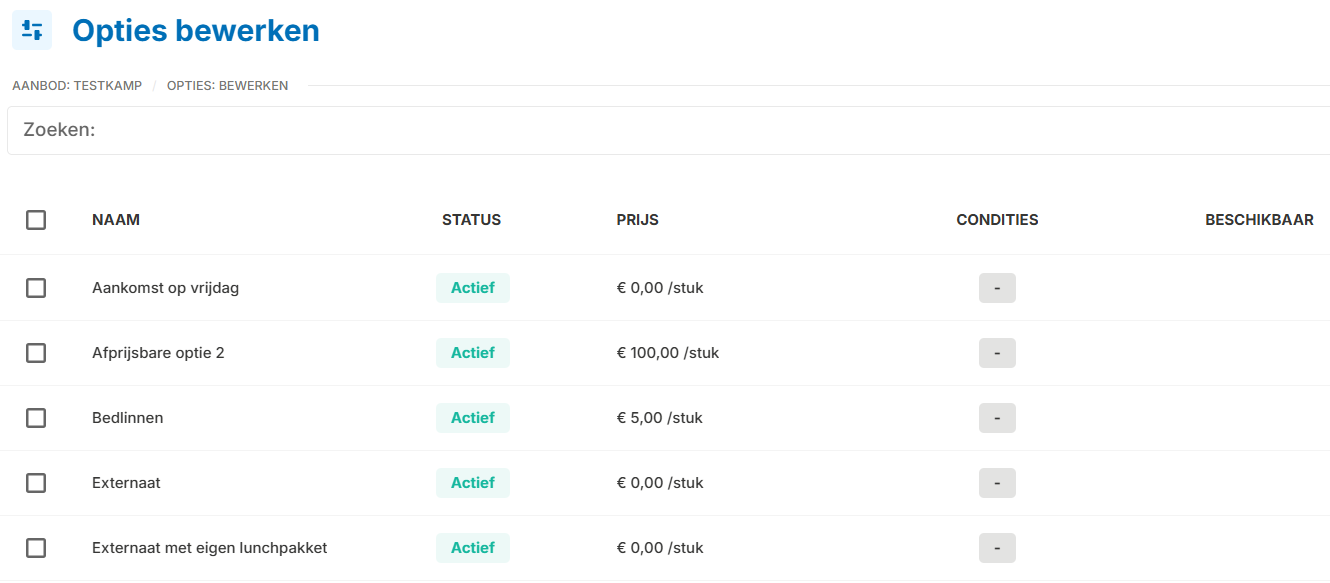Enable the checkbox for the Externaat row
1330x583 pixels.
(36, 483)
